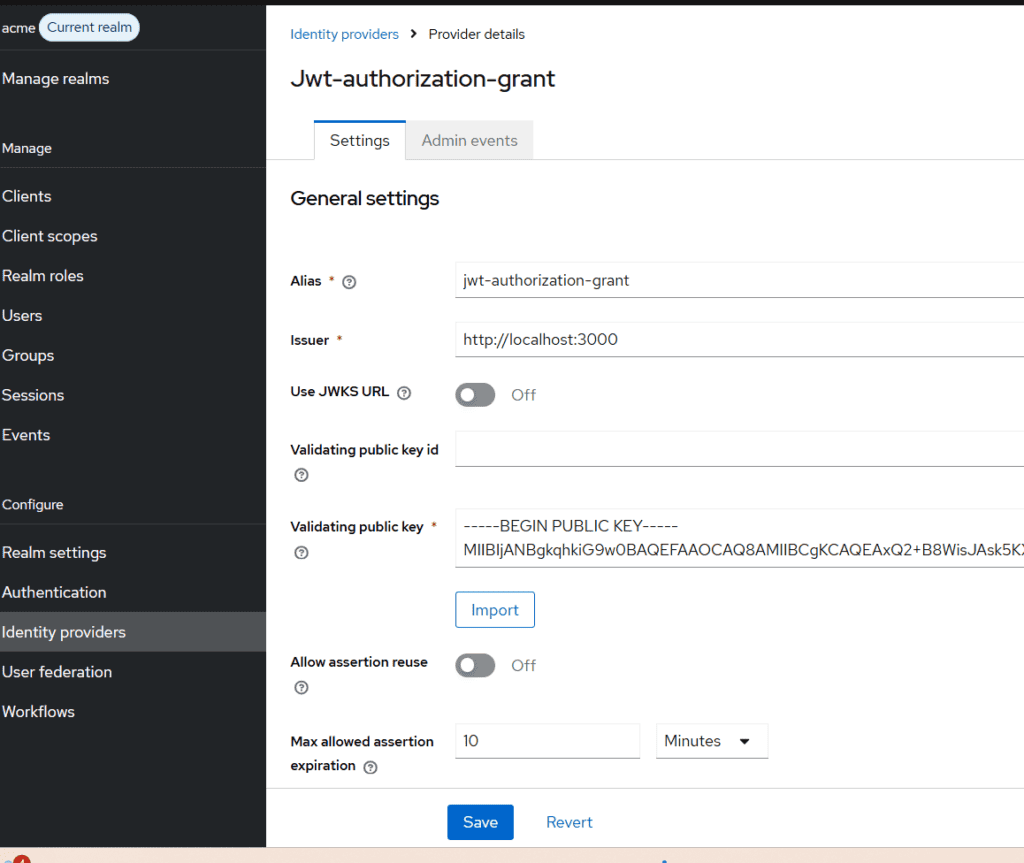Click the help icon below Validating public key id
The height and width of the screenshot is (863, 1024).
tap(301, 475)
